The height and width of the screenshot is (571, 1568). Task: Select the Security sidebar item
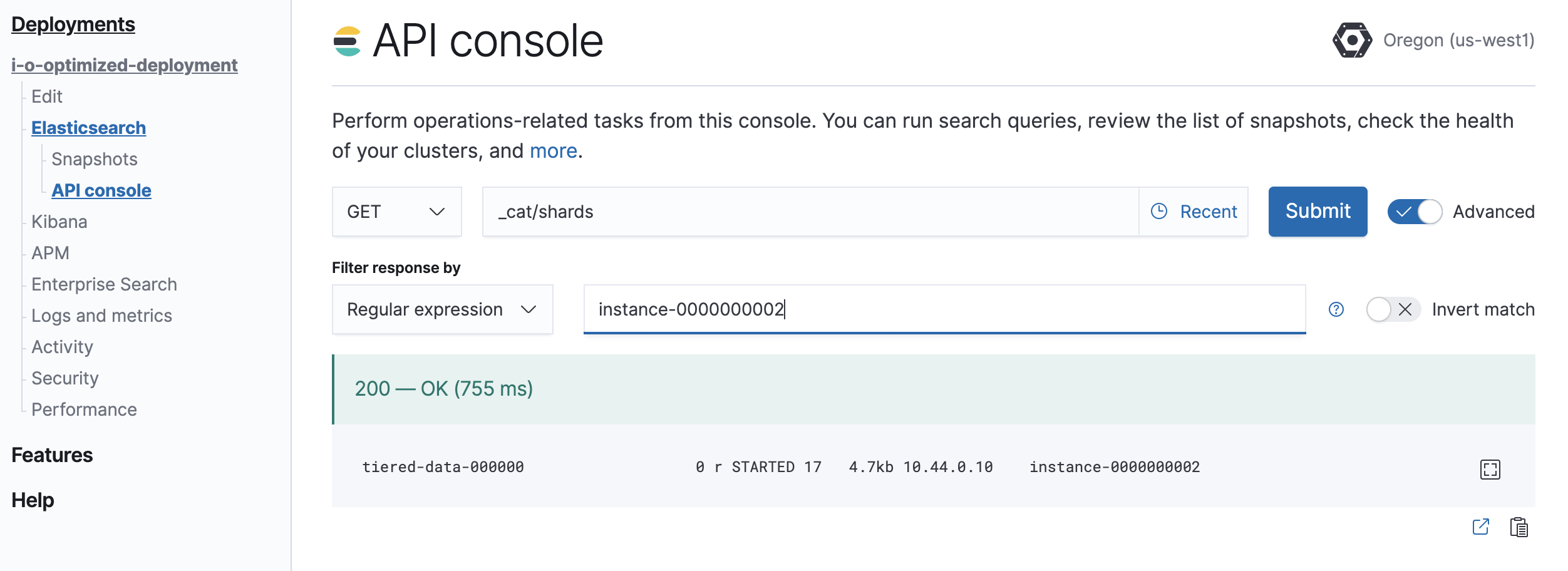coord(65,378)
